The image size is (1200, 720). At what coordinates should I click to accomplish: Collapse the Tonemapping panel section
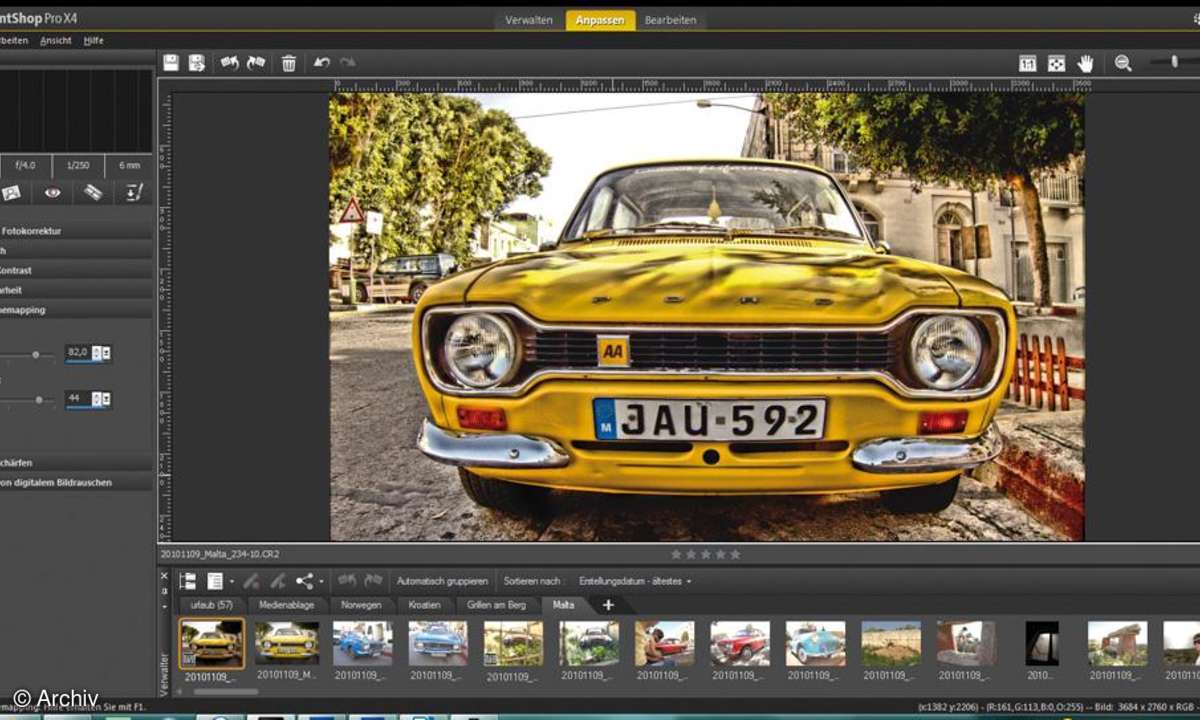[76, 310]
